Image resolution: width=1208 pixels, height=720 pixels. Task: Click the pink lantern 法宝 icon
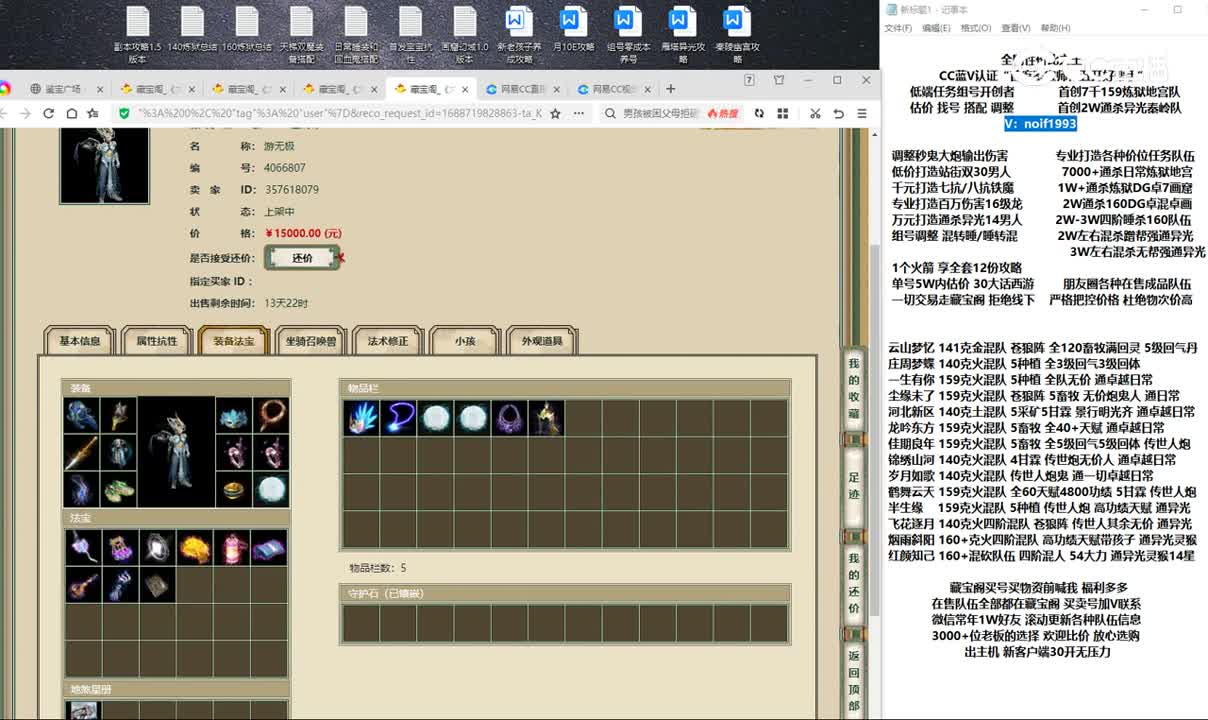click(x=230, y=547)
